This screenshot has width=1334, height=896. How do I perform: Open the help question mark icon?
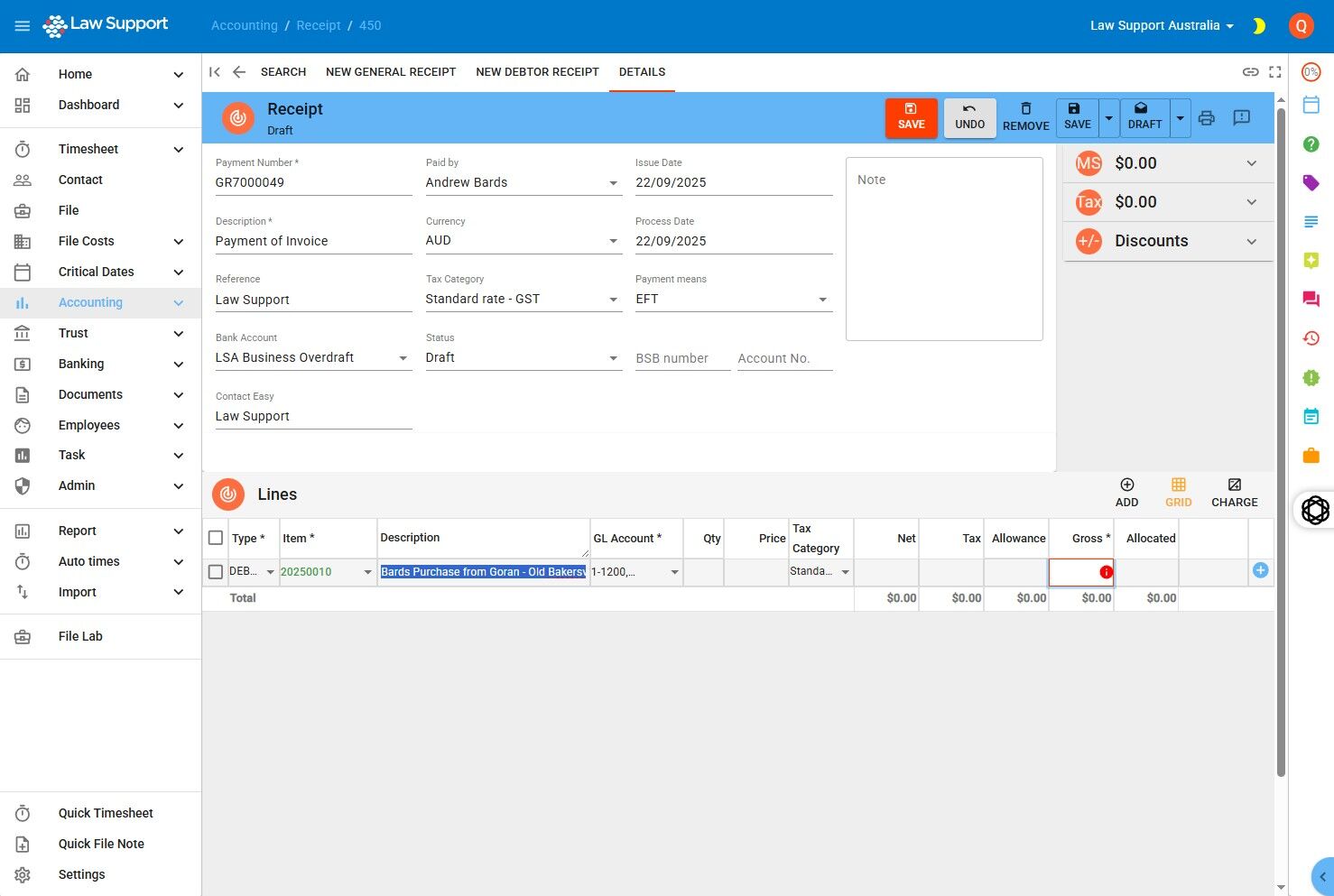click(1311, 144)
